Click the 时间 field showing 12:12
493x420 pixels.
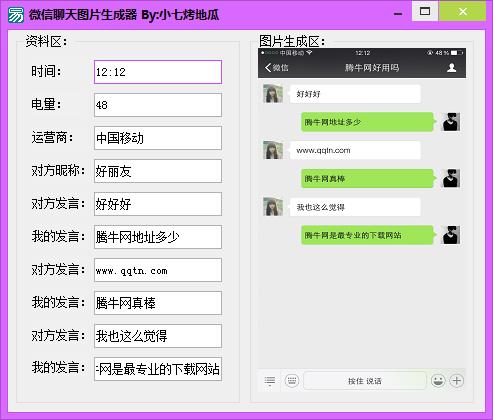coord(158,72)
